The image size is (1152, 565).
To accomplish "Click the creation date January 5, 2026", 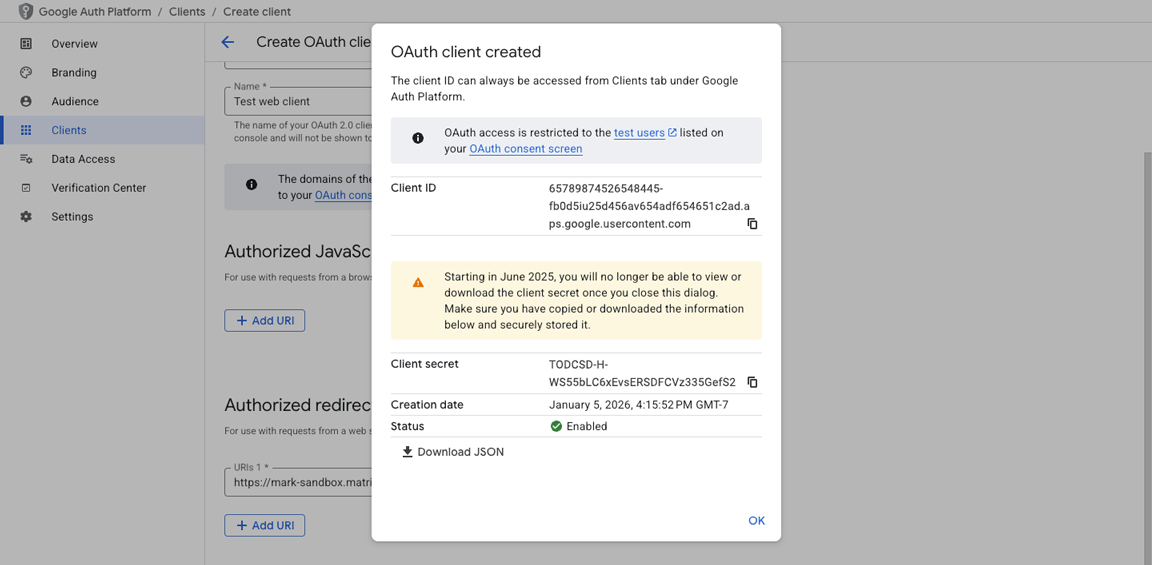I will click(x=638, y=405).
